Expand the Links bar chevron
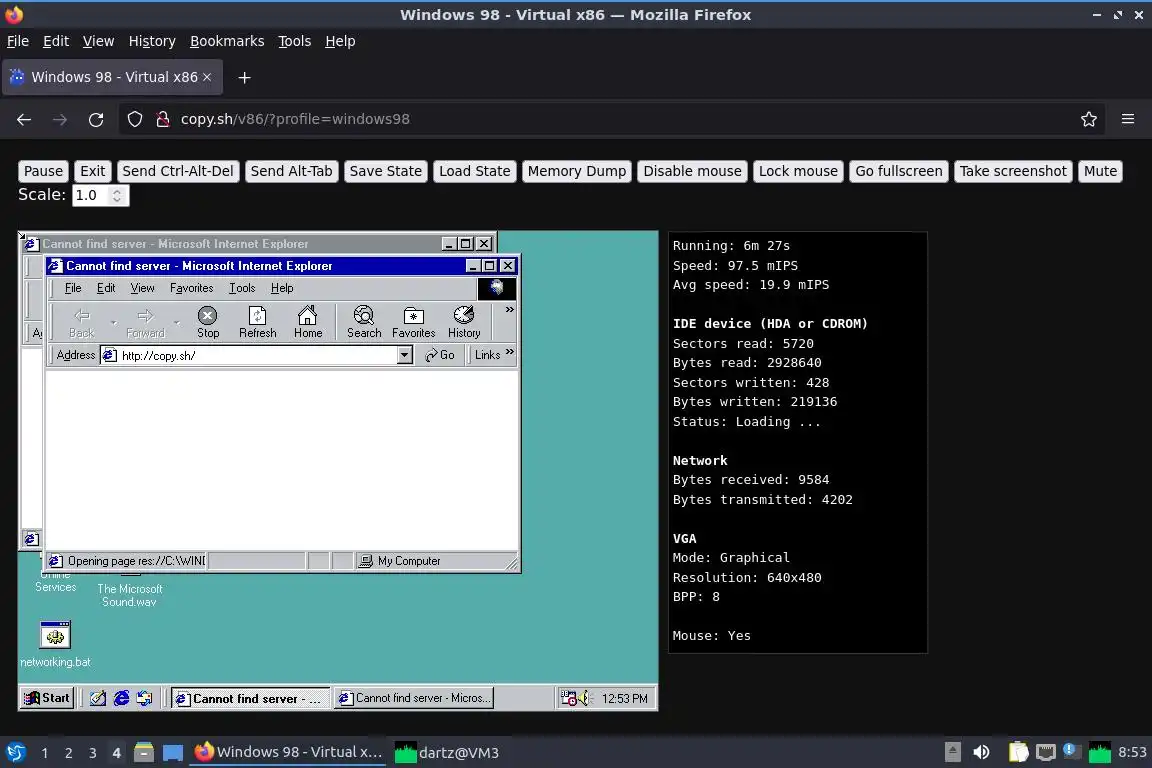1152x768 pixels. click(x=510, y=353)
